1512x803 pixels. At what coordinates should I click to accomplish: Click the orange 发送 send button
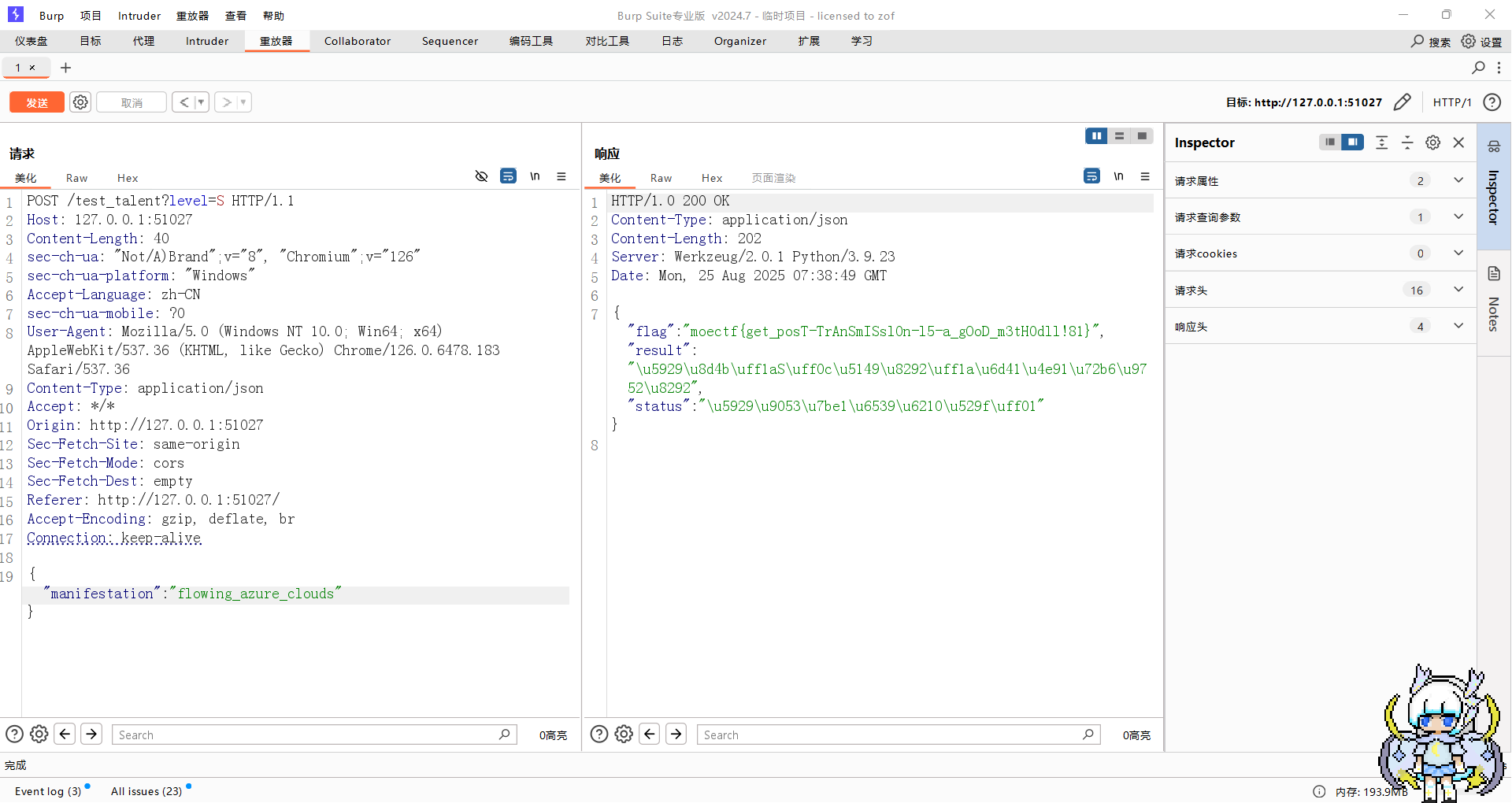point(37,102)
